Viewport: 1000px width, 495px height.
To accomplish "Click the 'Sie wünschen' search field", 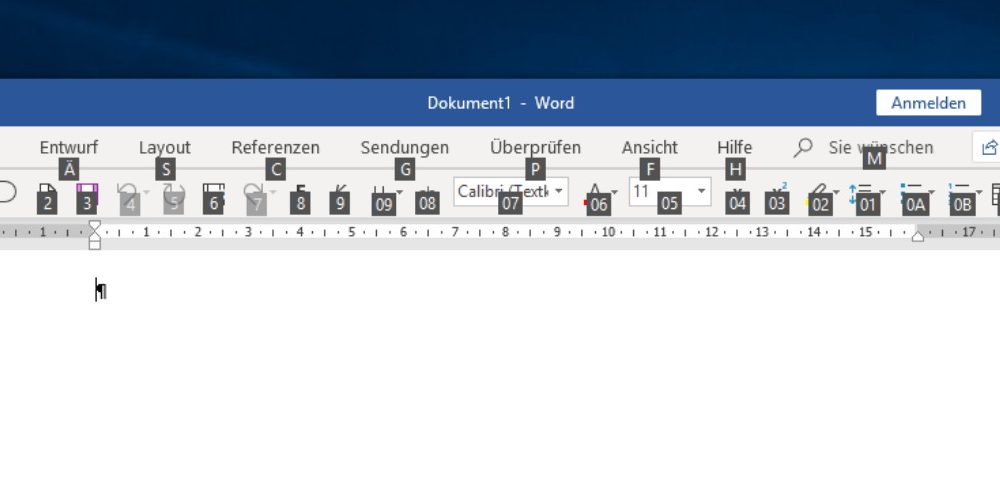I will (881, 147).
